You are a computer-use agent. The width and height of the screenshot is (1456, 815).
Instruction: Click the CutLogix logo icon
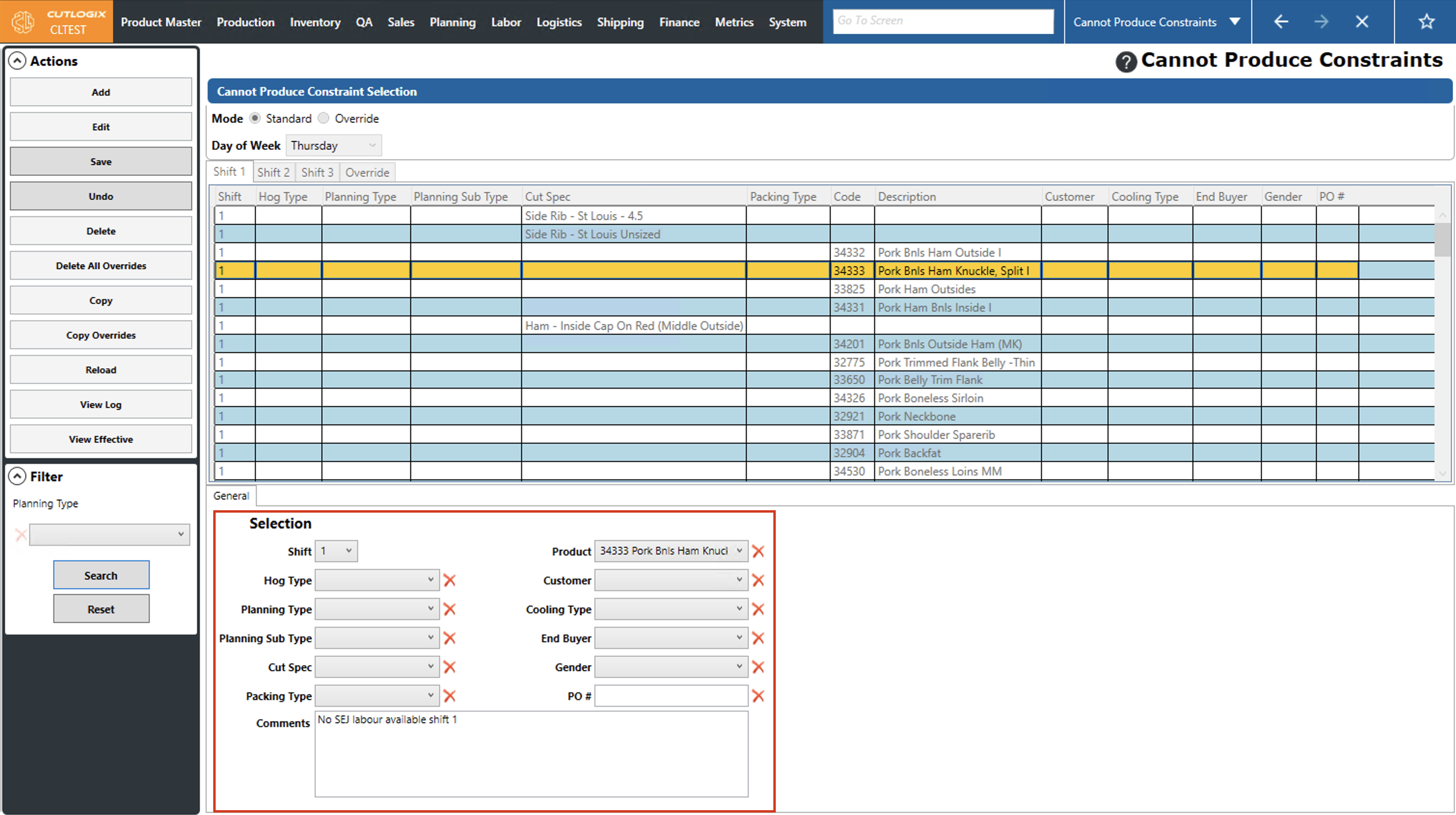(x=23, y=22)
